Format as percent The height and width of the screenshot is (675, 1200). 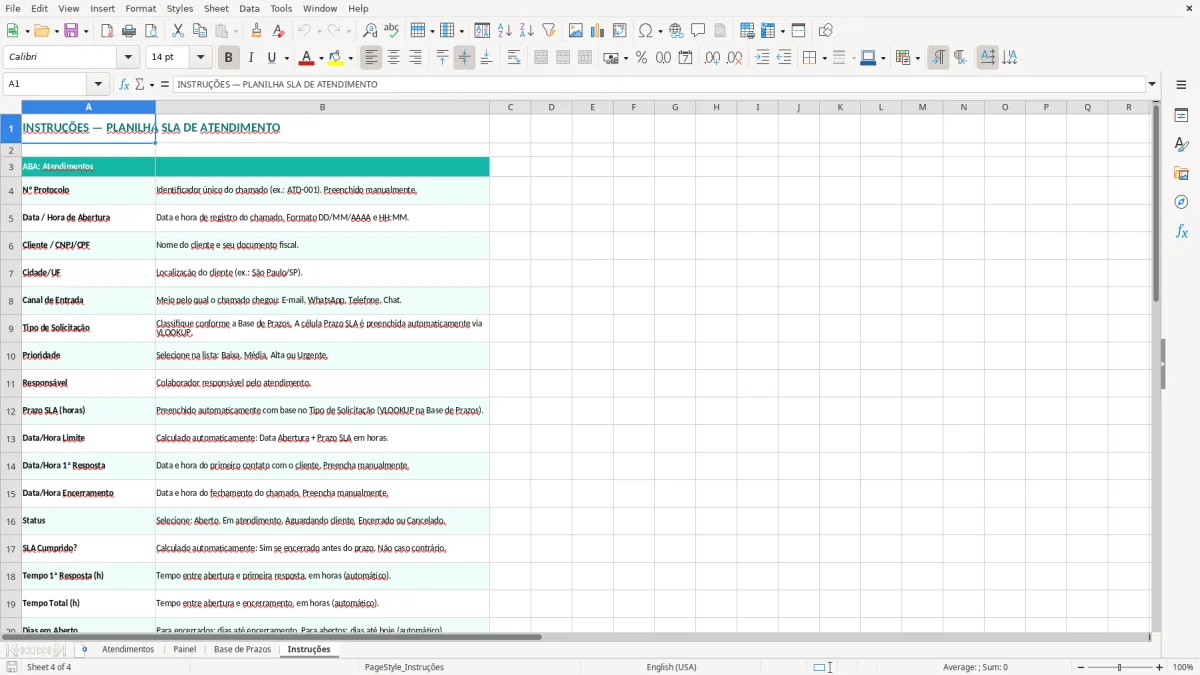[641, 58]
